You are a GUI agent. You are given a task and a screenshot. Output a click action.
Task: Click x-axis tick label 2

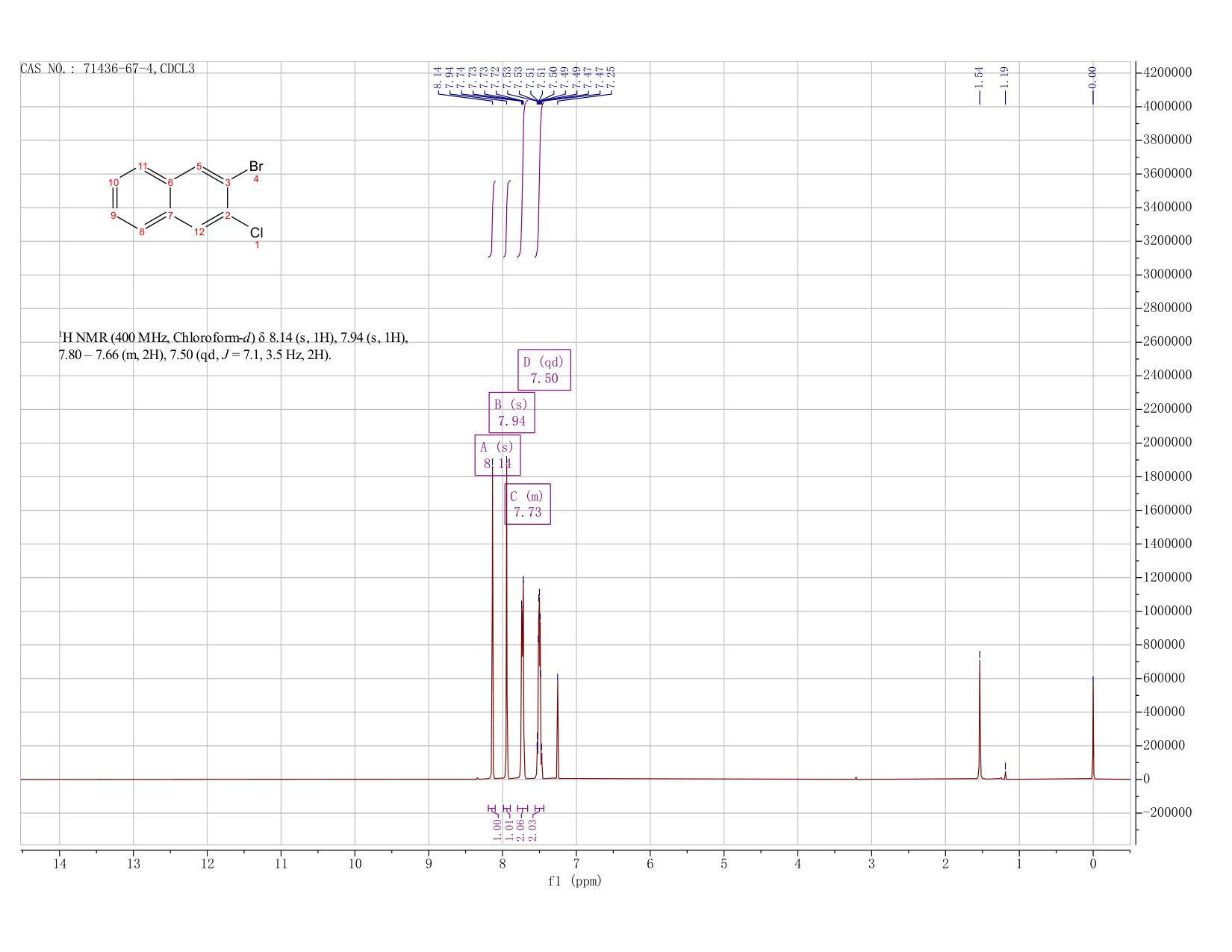coord(945,864)
